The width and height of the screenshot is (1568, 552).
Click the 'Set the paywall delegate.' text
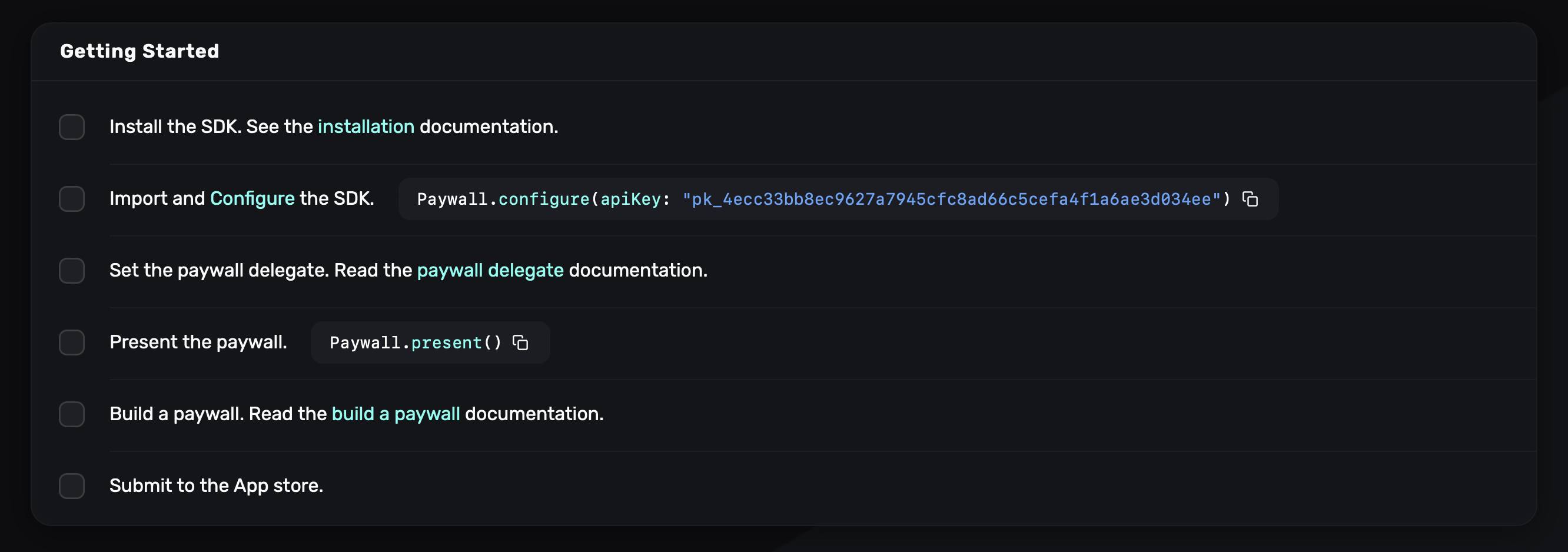220,270
